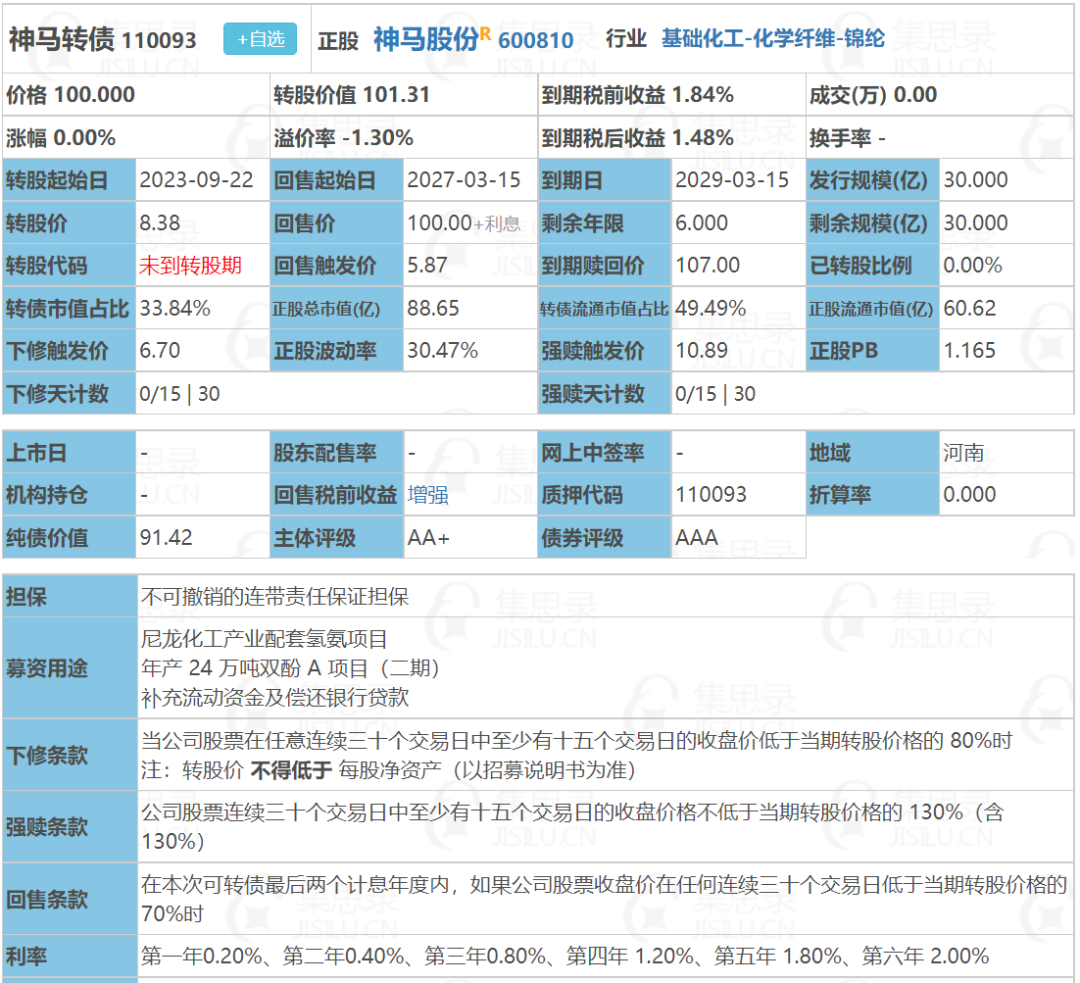The width and height of the screenshot is (1080, 983).
Task: Select the 回售触发价 value 5.87
Action: tap(427, 265)
